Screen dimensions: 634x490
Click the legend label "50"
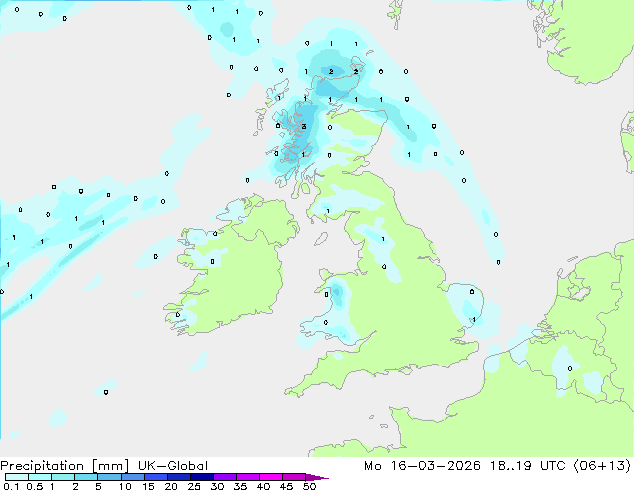309,486
